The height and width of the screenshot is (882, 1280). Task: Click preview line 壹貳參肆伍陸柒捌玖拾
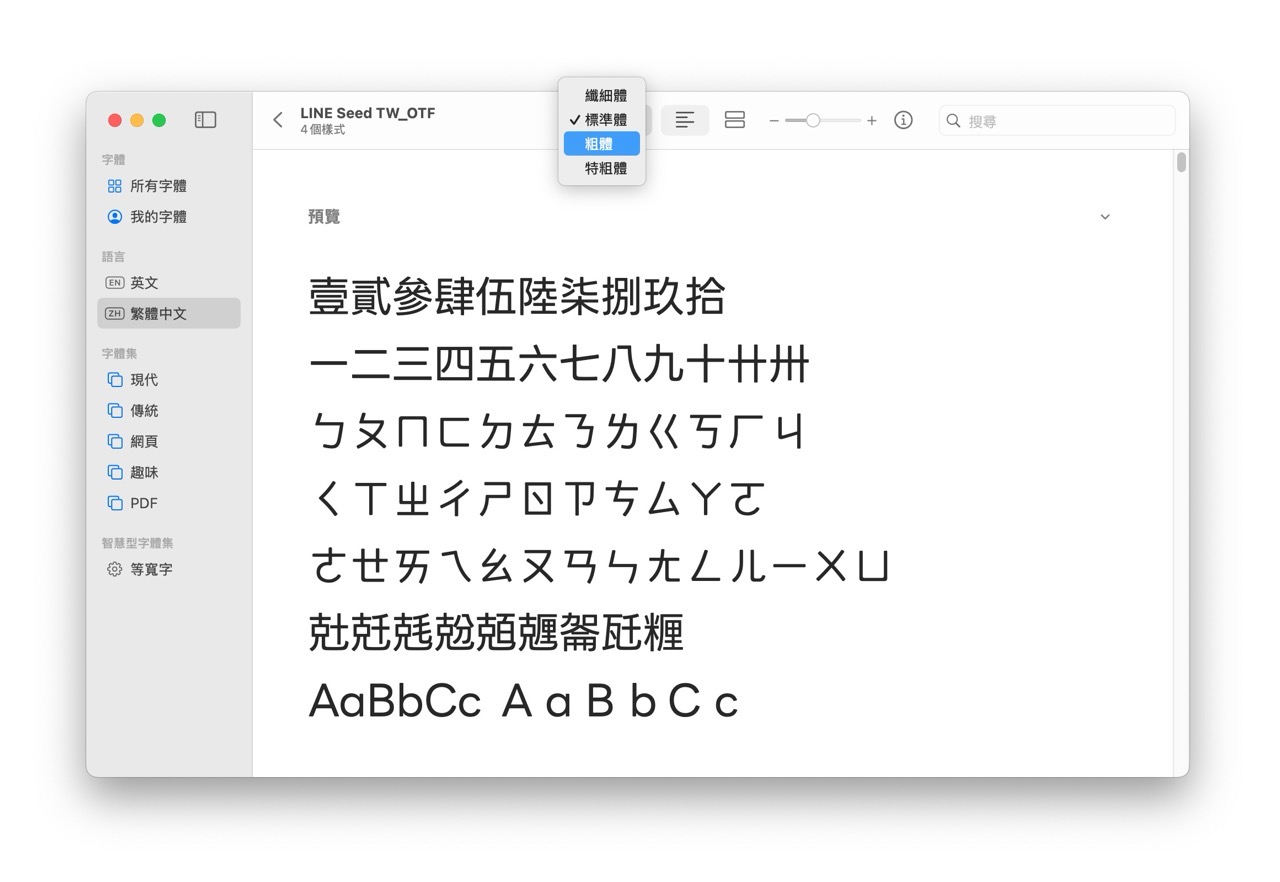(x=517, y=297)
